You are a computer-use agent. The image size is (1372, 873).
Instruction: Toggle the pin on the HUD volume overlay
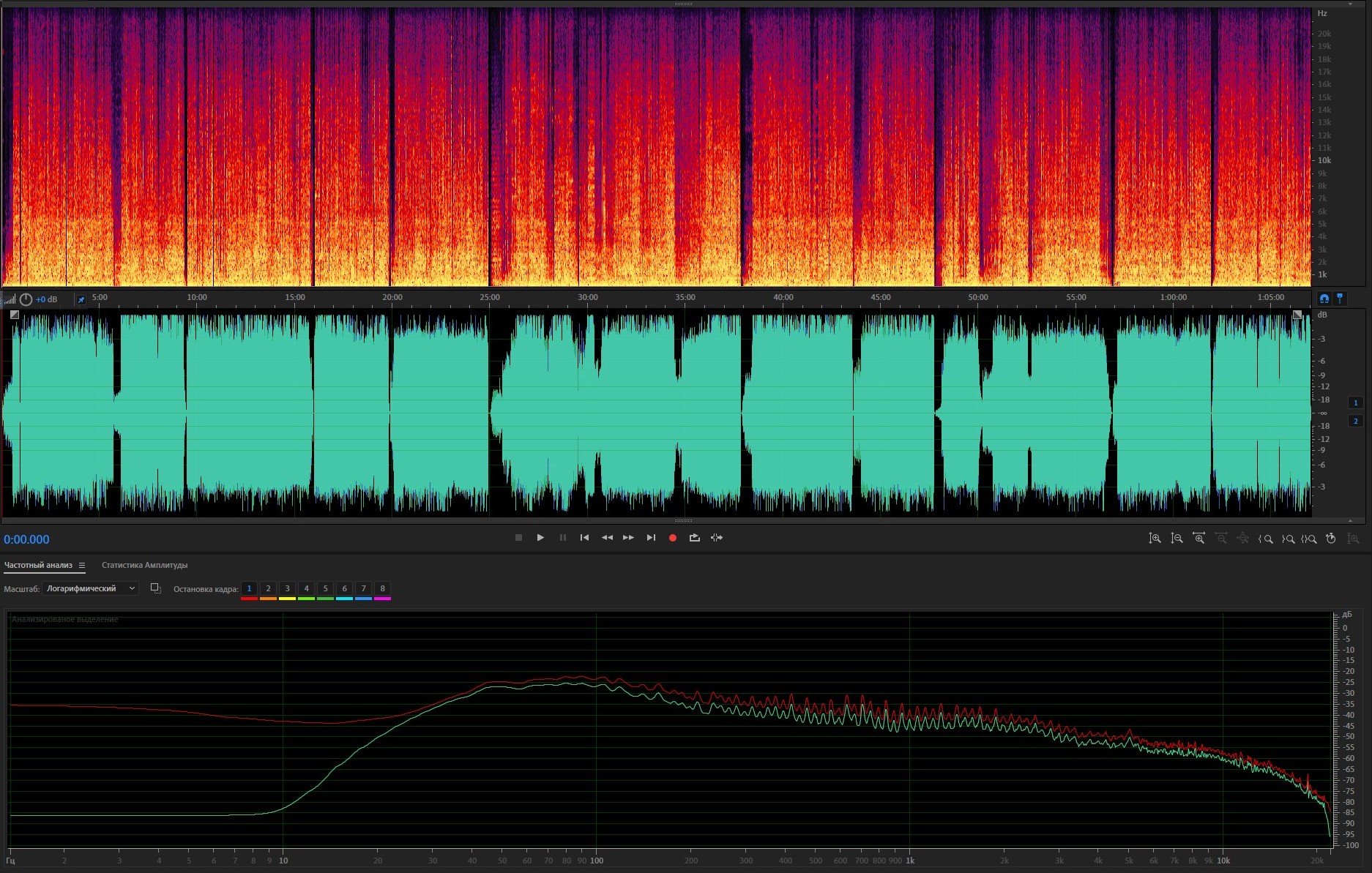pyautogui.click(x=81, y=299)
